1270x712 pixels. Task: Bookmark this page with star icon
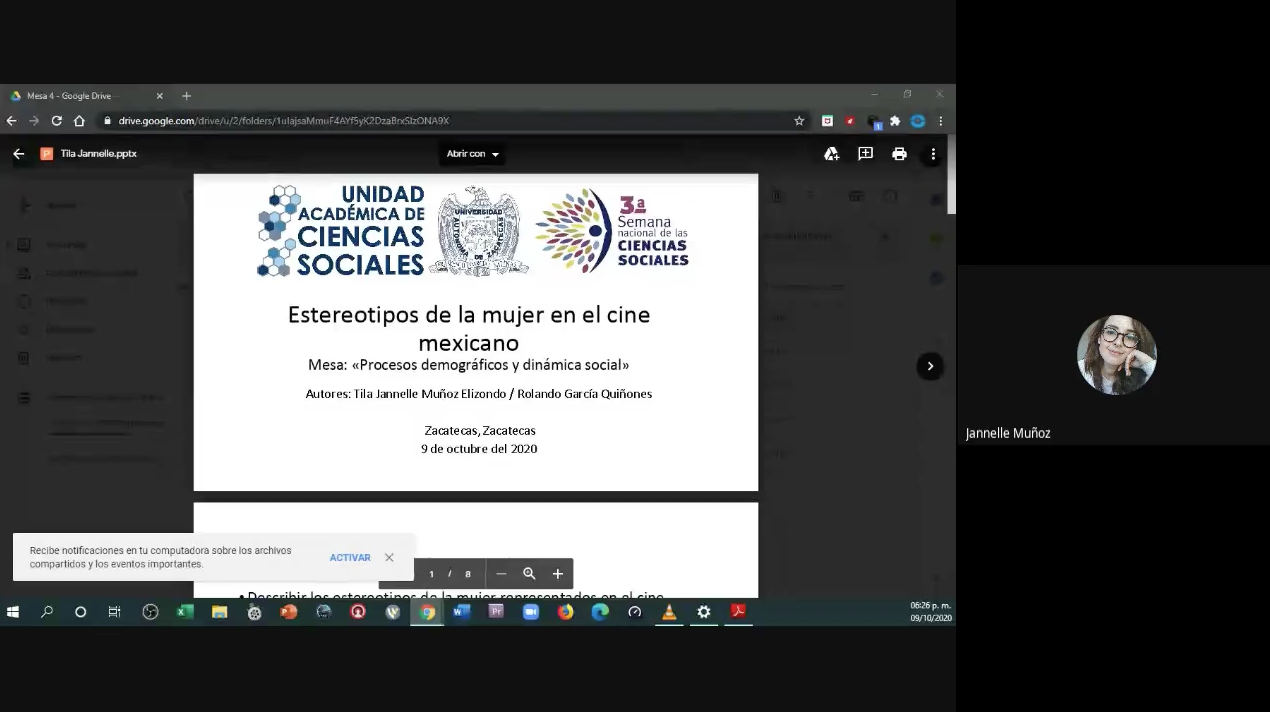(x=799, y=121)
